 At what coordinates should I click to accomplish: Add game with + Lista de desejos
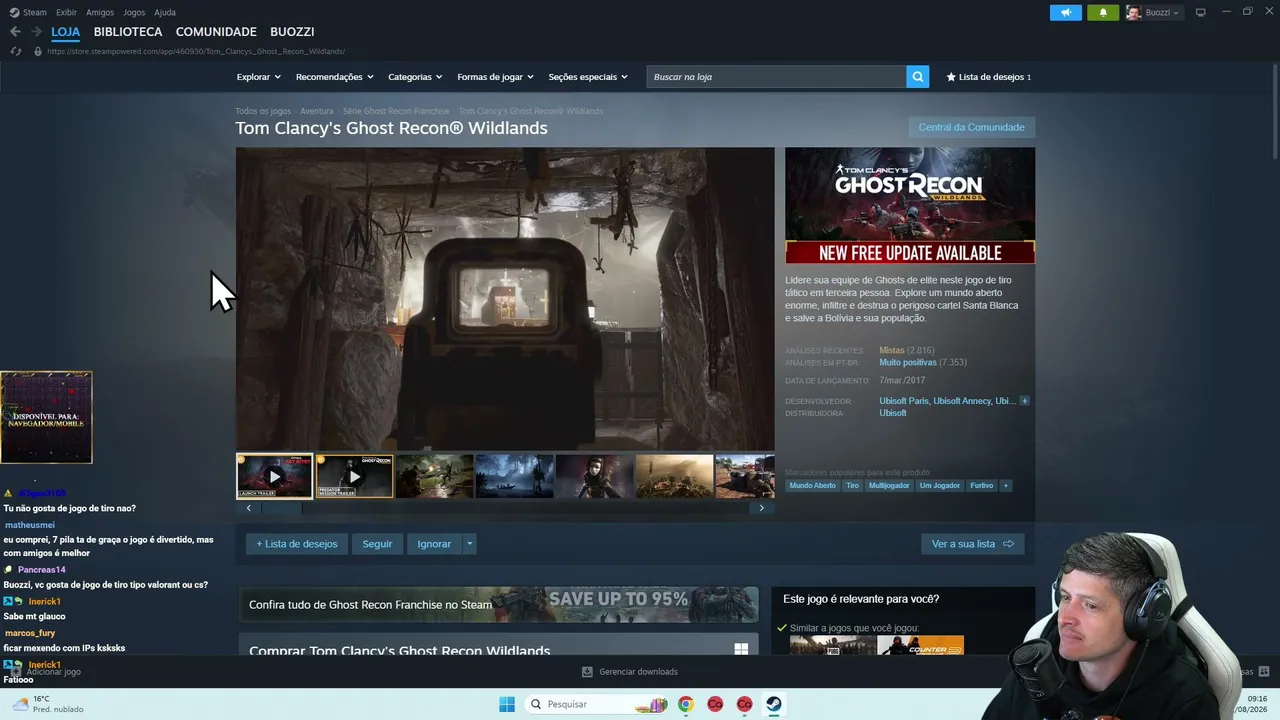pos(297,544)
